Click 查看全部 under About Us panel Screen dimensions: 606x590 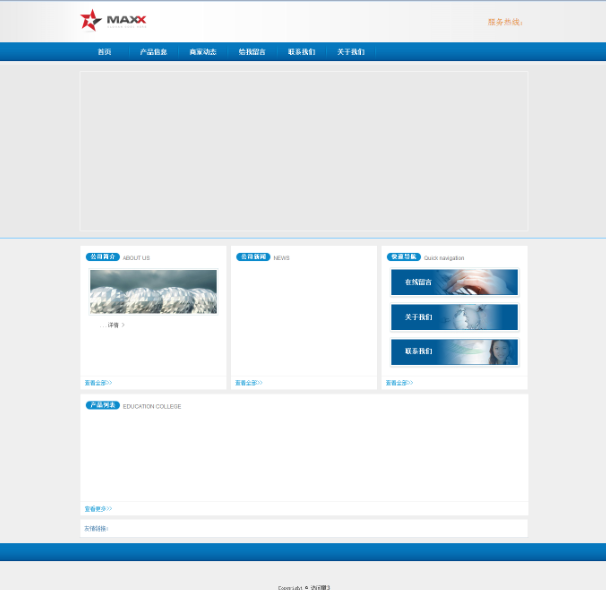pos(97,382)
